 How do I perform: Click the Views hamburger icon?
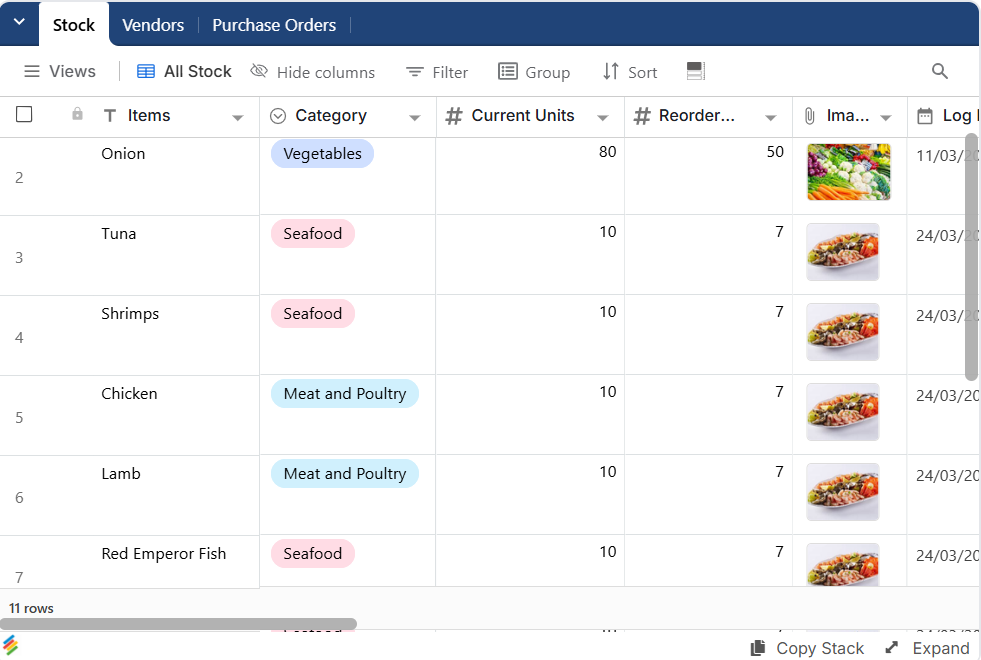tap(31, 71)
